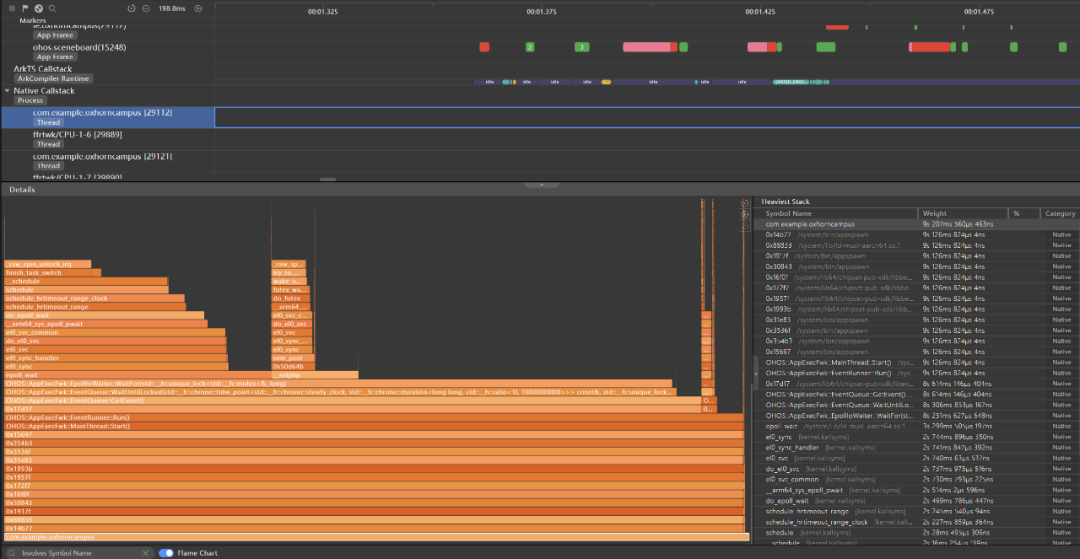Select the do_futex flame bar

(x=291, y=298)
